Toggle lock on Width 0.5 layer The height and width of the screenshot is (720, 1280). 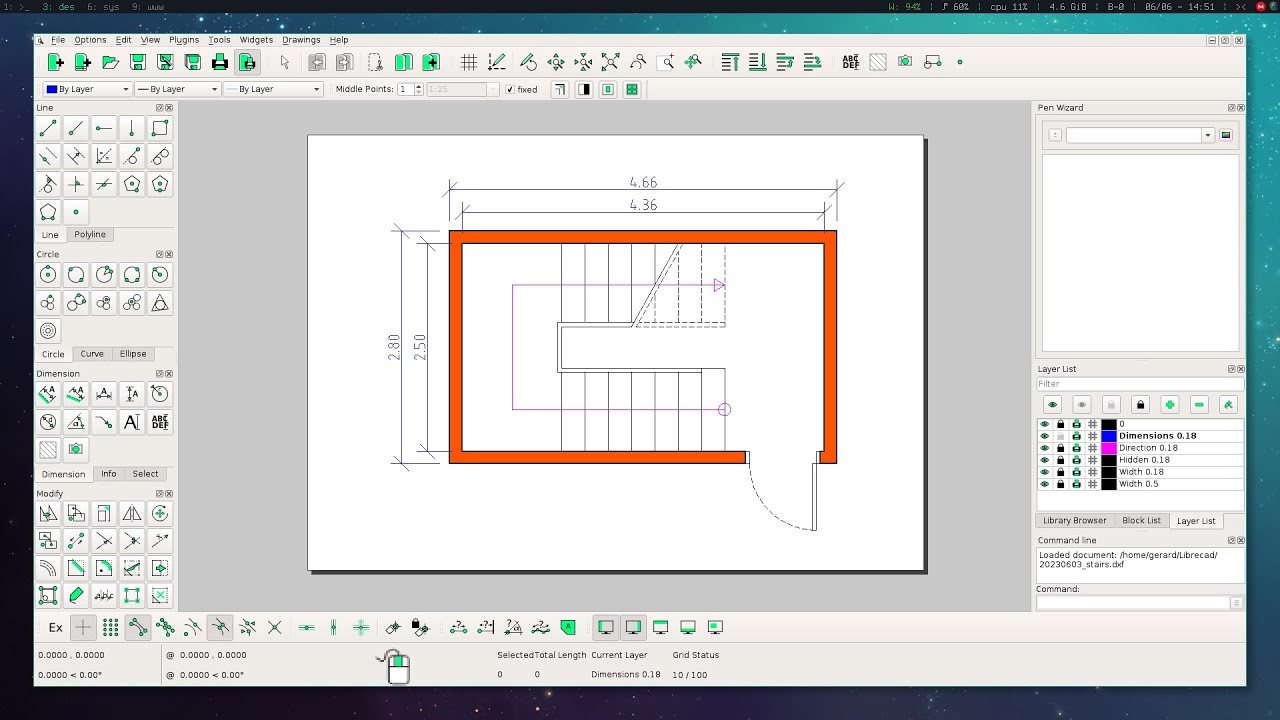[x=1061, y=484]
